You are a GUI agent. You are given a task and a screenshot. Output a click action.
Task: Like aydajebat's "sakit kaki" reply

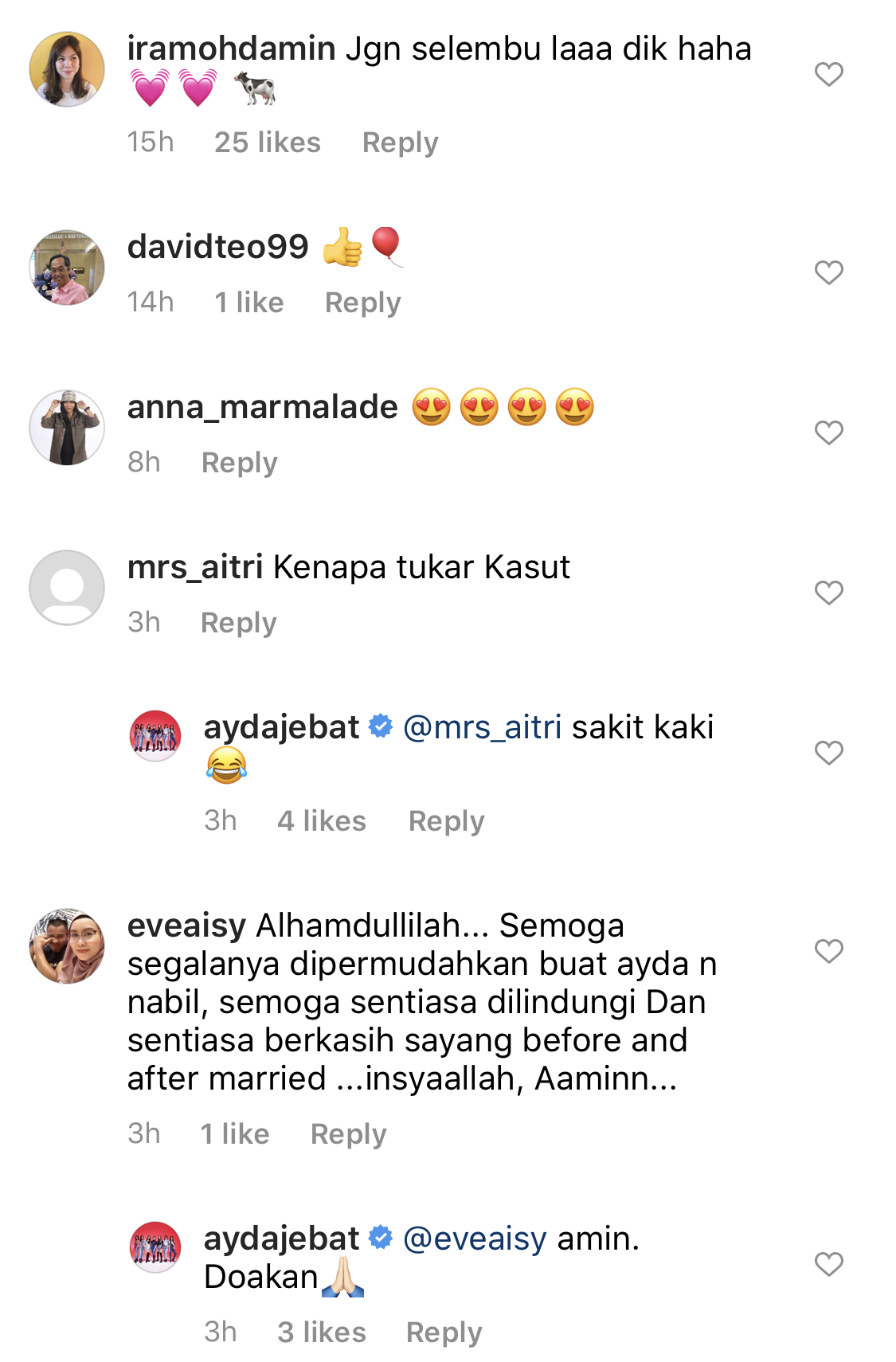tap(828, 753)
